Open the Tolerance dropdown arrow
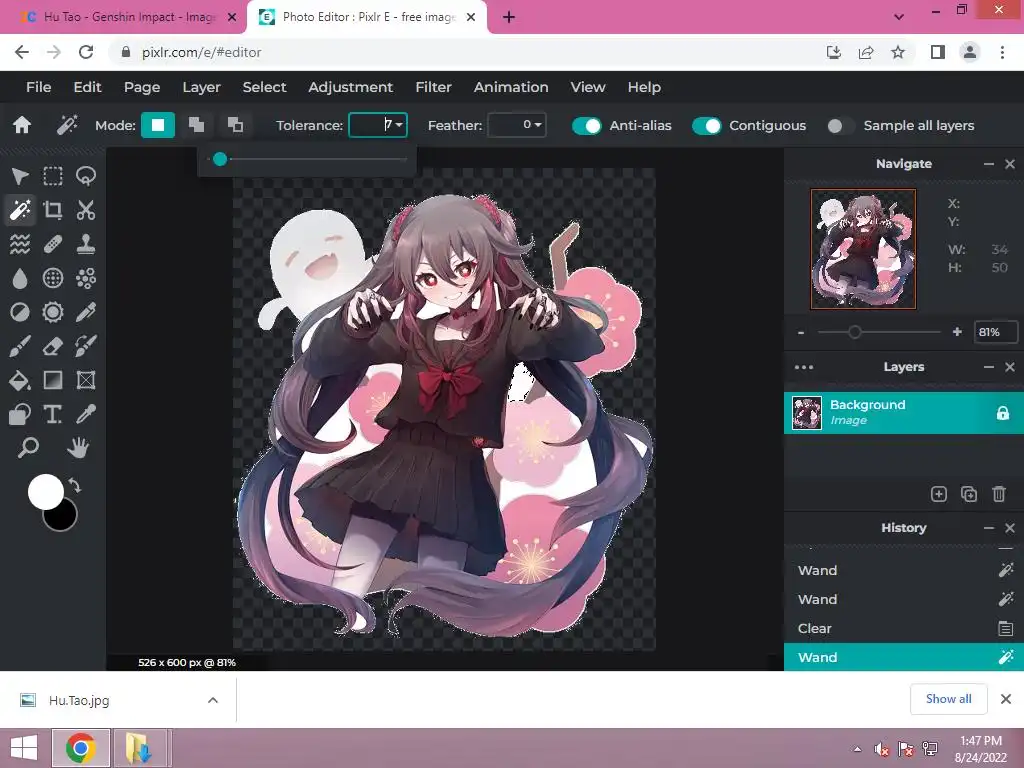The image size is (1024, 768). pyautogui.click(x=399, y=125)
